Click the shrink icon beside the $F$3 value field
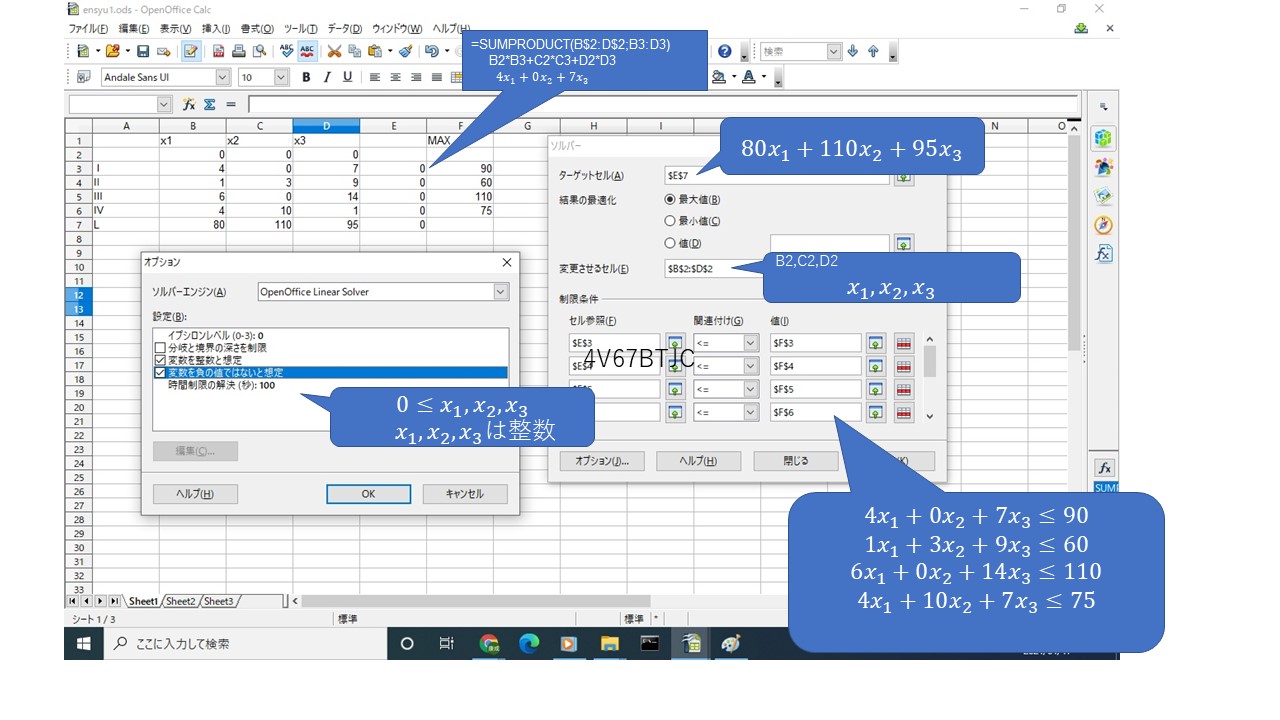 (876, 343)
